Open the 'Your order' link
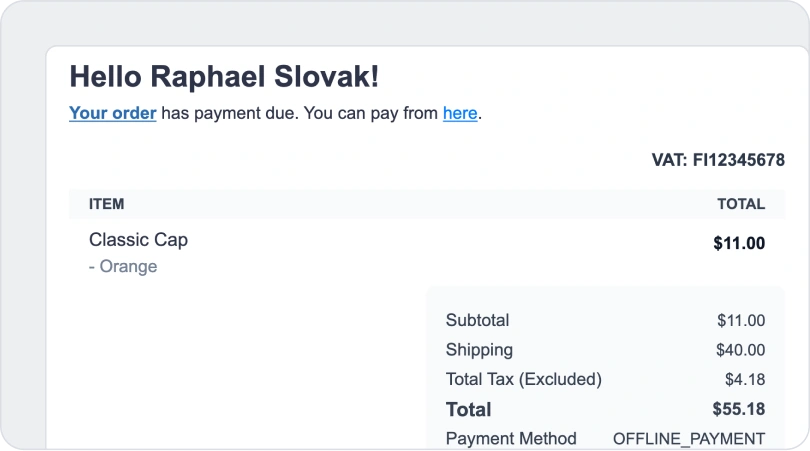This screenshot has height=451, width=810. coord(112,113)
